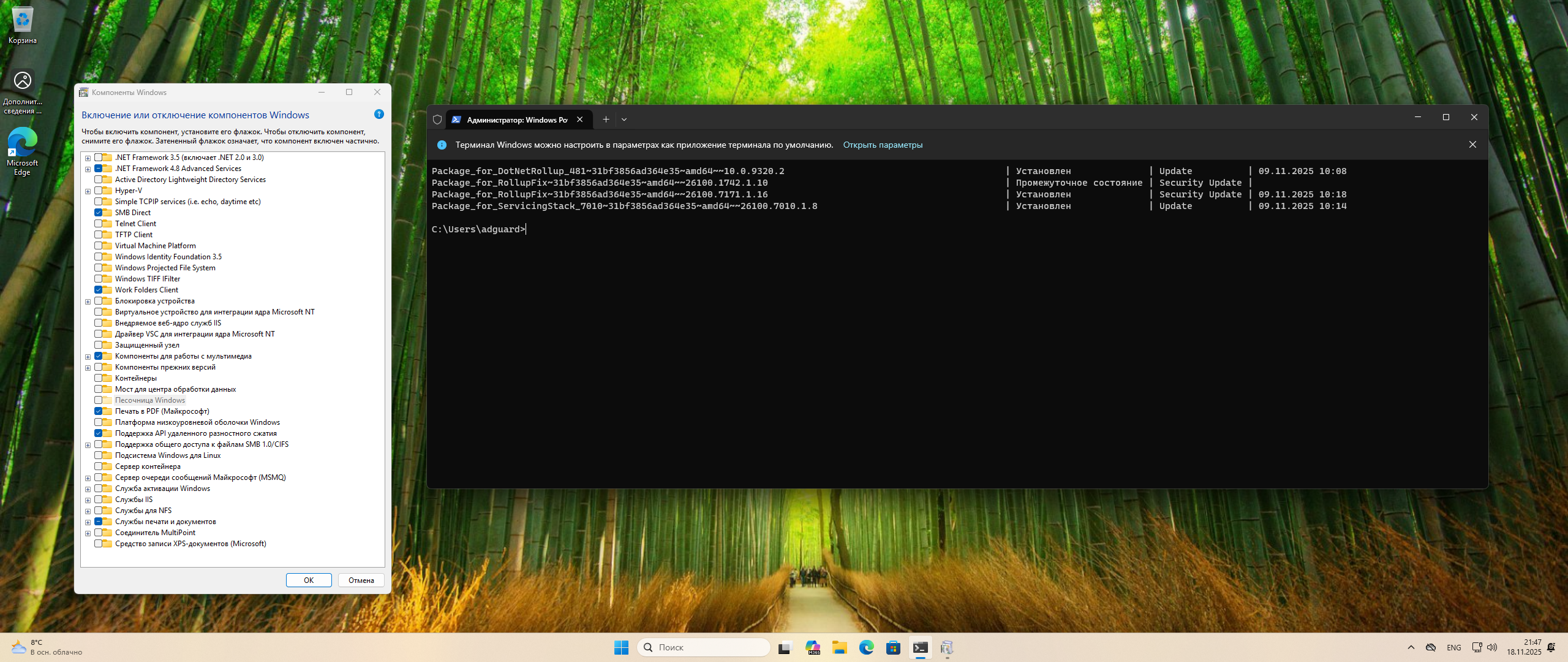Click the Открыть параметры link
The height and width of the screenshot is (662, 1568).
(882, 145)
